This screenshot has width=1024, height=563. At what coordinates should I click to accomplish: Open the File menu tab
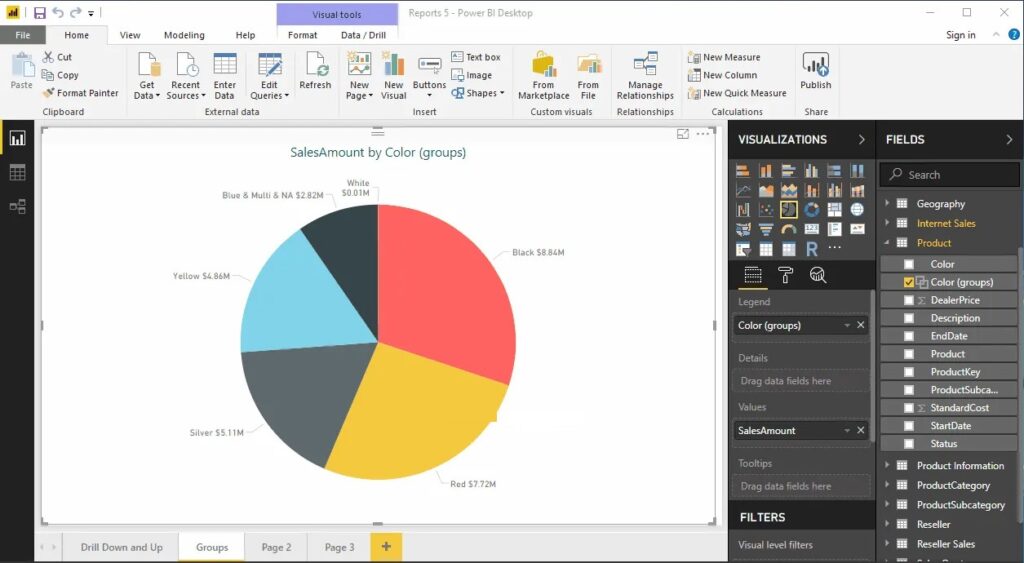[23, 35]
